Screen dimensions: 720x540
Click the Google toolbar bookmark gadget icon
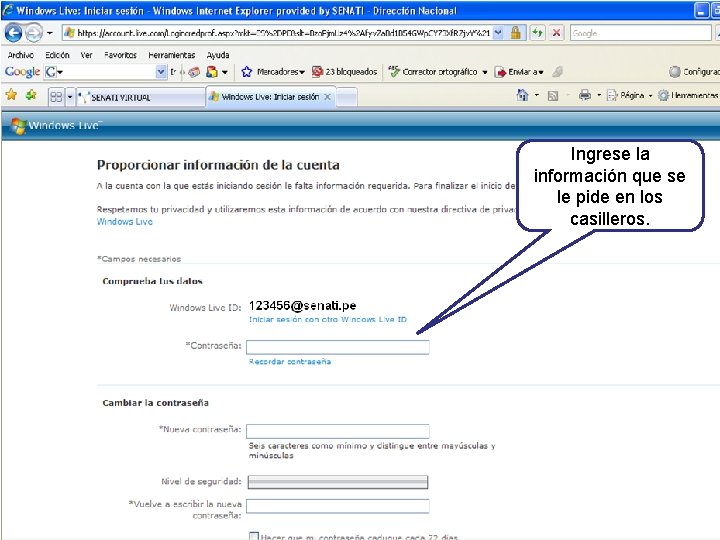point(212,72)
